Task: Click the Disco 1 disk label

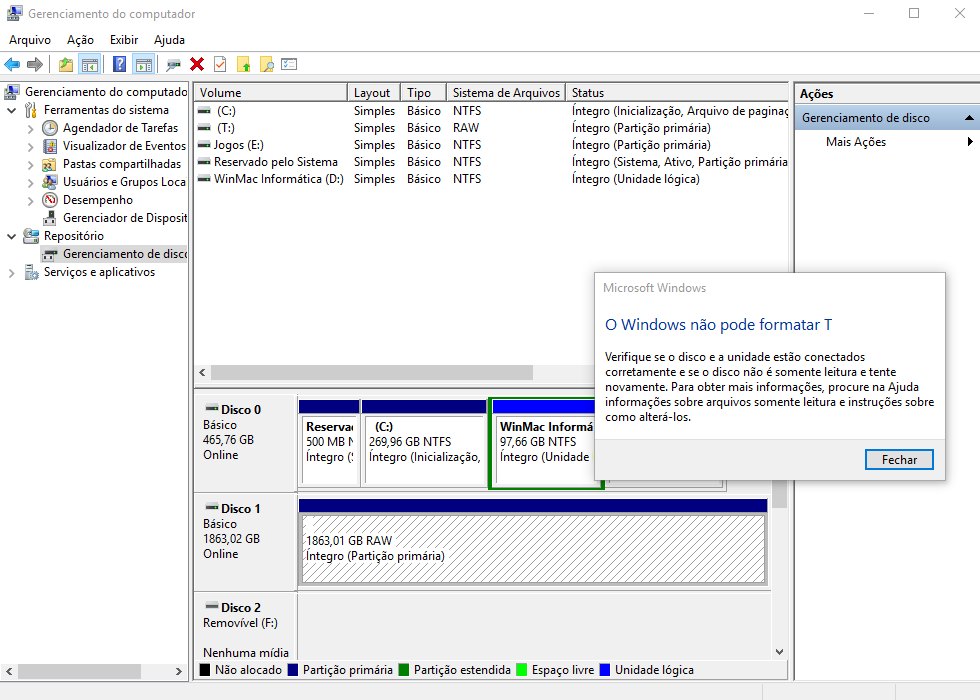Action: (x=241, y=508)
